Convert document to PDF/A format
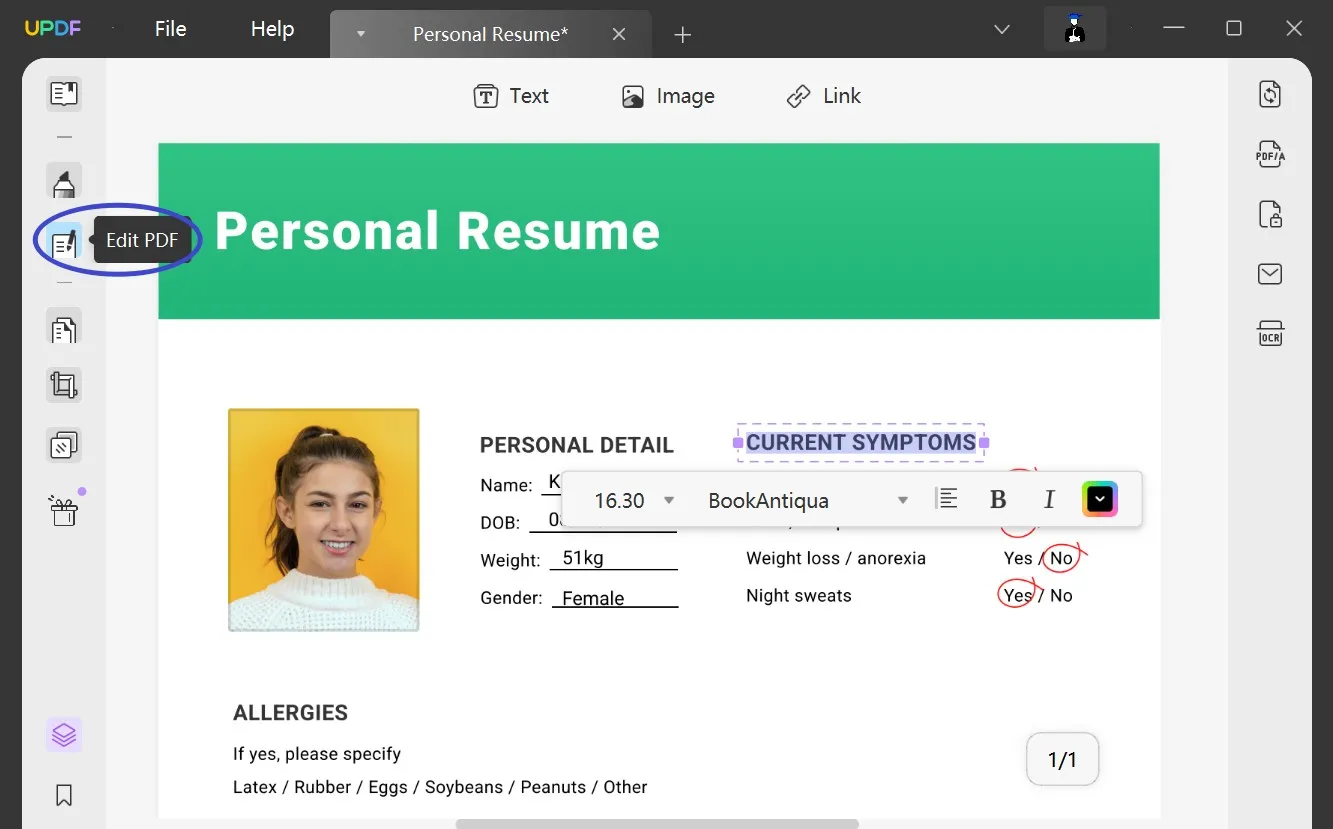 pos(1270,154)
